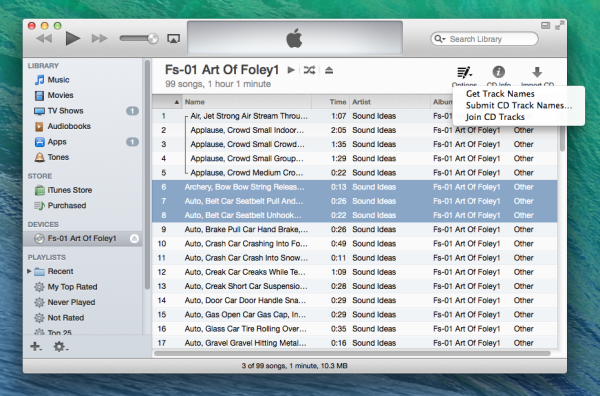Eject the CD from the header
The height and width of the screenshot is (396, 600).
coord(329,70)
